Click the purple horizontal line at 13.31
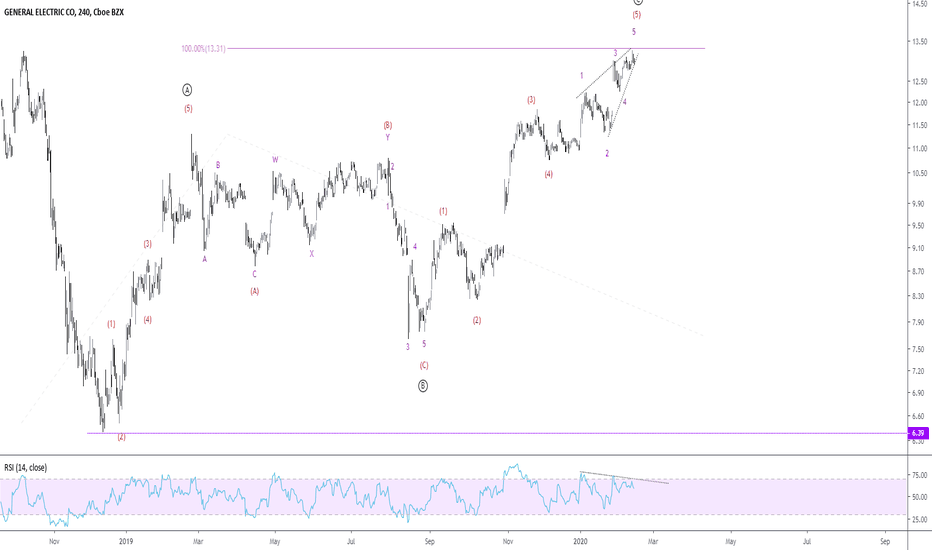The height and width of the screenshot is (550, 932). click(x=467, y=48)
